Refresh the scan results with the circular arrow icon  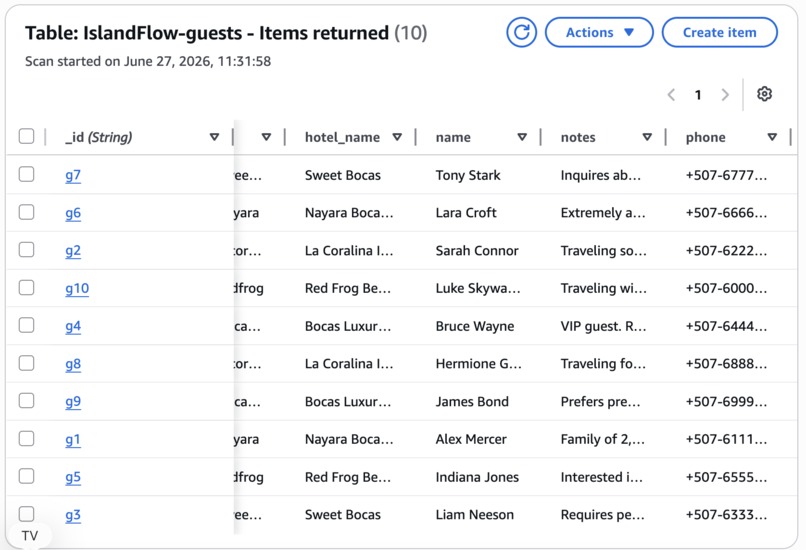(521, 32)
